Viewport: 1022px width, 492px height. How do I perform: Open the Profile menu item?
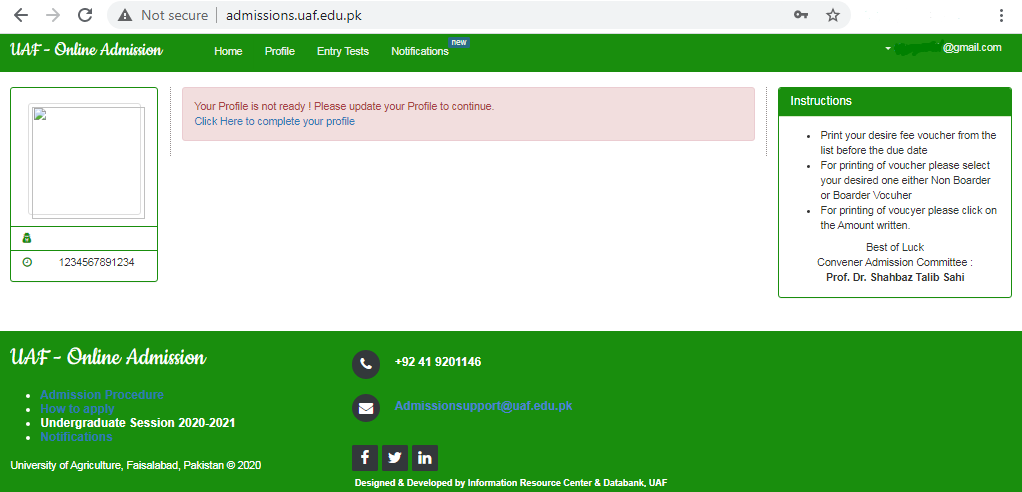280,51
